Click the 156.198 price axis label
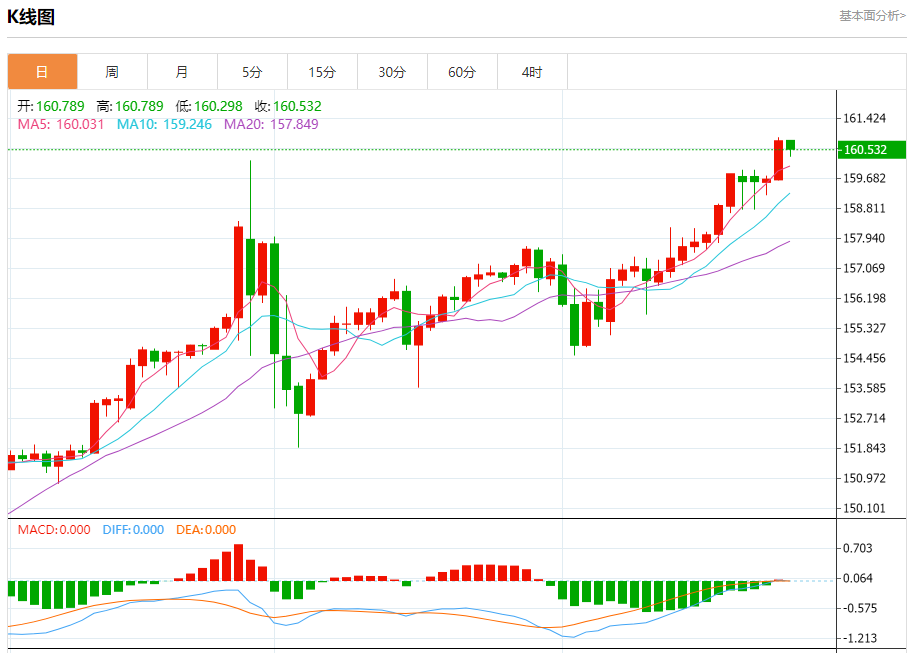Image resolution: width=916 pixels, height=653 pixels. [864, 298]
